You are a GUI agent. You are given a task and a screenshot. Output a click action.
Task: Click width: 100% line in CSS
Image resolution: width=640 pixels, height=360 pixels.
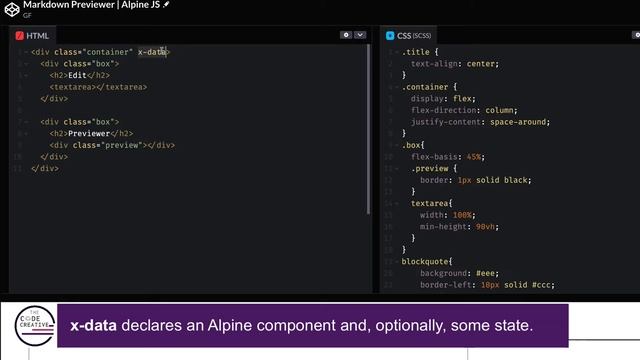click(448, 215)
